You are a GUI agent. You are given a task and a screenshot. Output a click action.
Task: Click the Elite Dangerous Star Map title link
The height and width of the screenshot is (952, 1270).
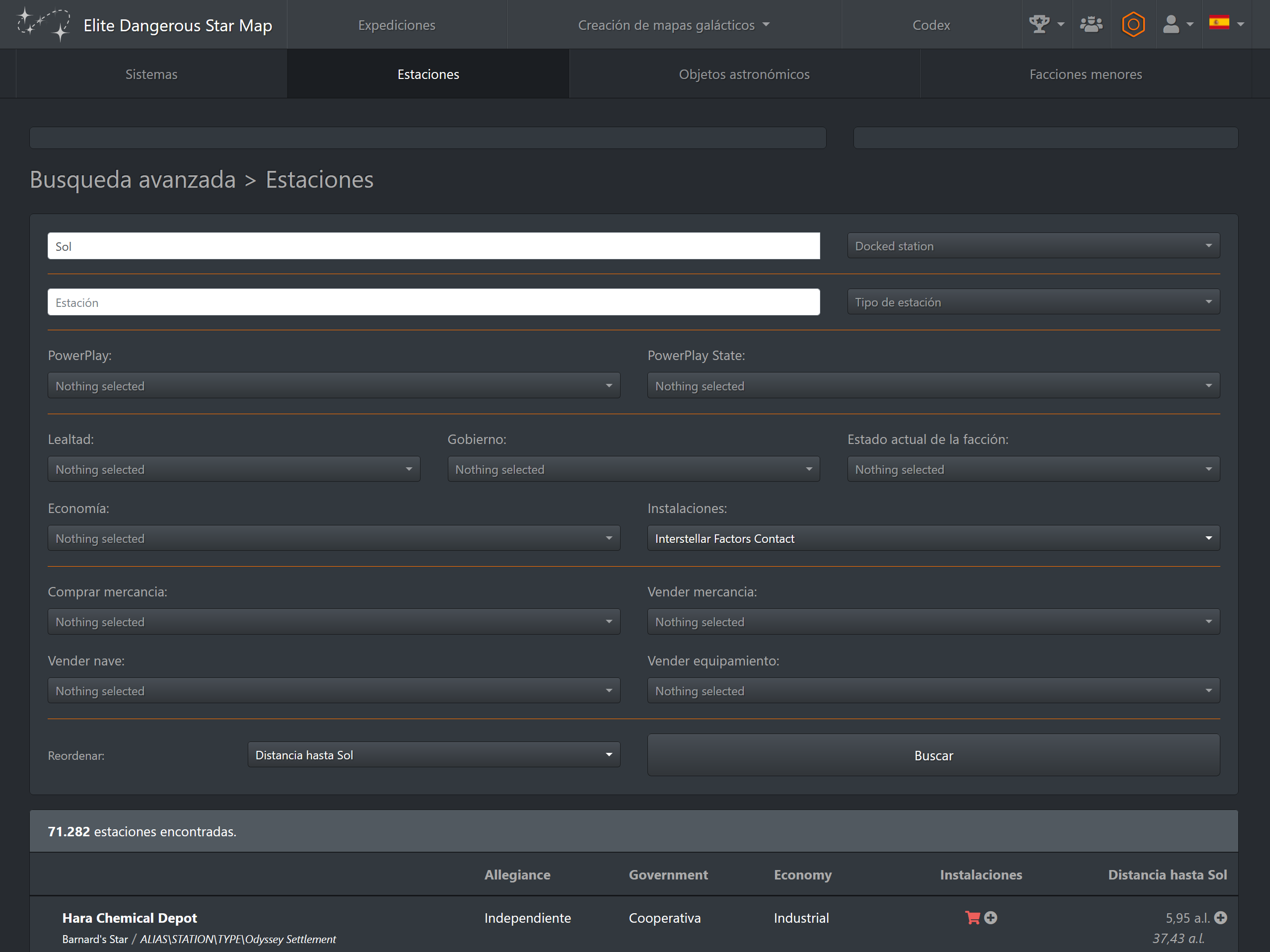(x=178, y=25)
